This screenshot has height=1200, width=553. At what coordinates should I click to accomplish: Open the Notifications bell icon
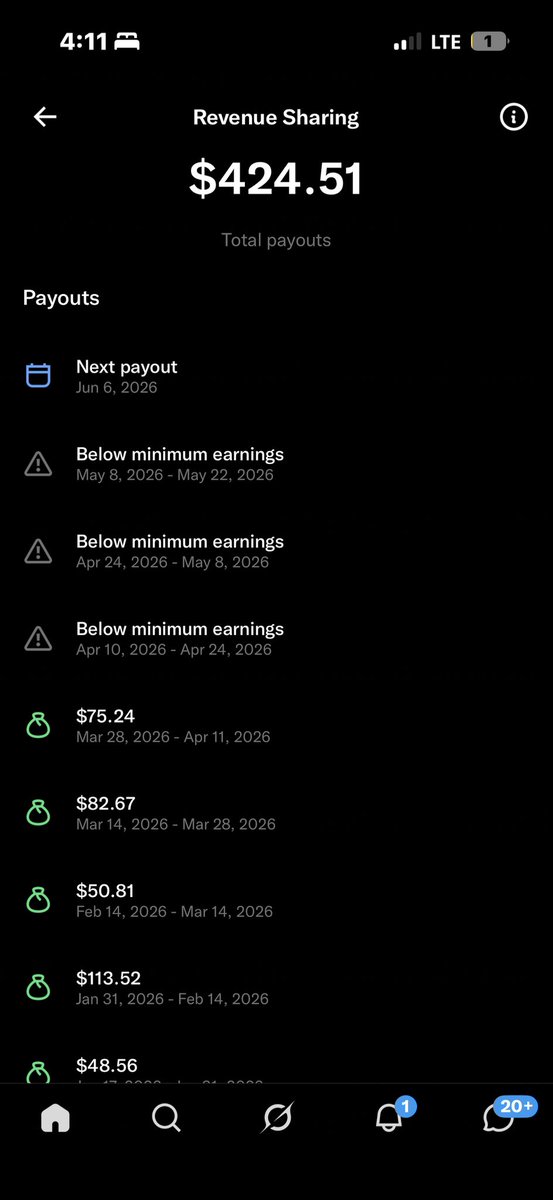pyautogui.click(x=389, y=1117)
